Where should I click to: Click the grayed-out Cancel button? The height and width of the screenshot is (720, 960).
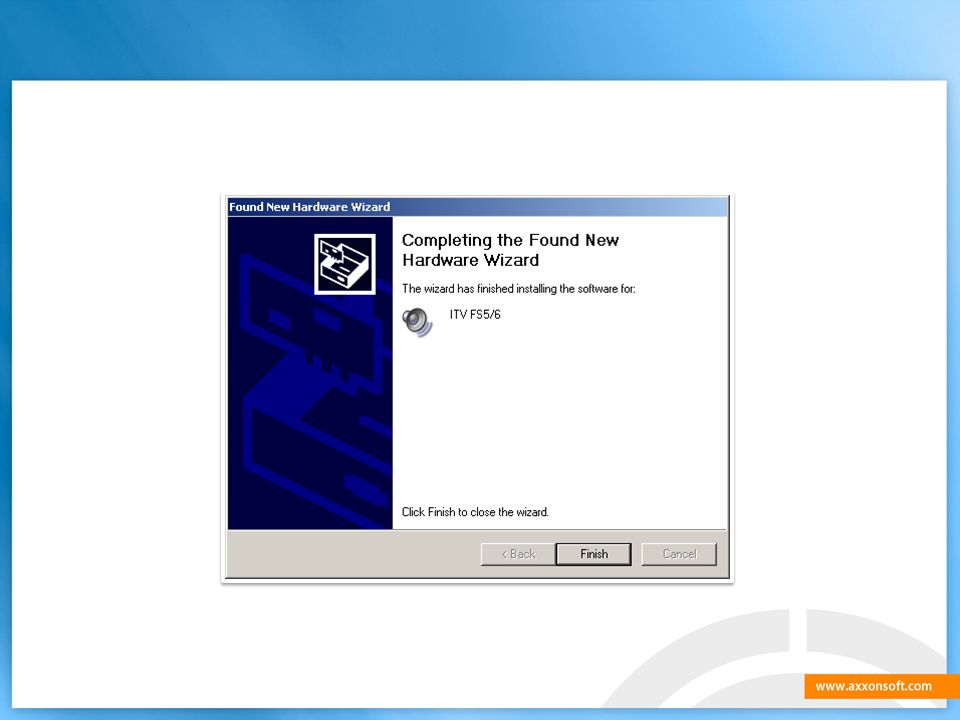(679, 554)
